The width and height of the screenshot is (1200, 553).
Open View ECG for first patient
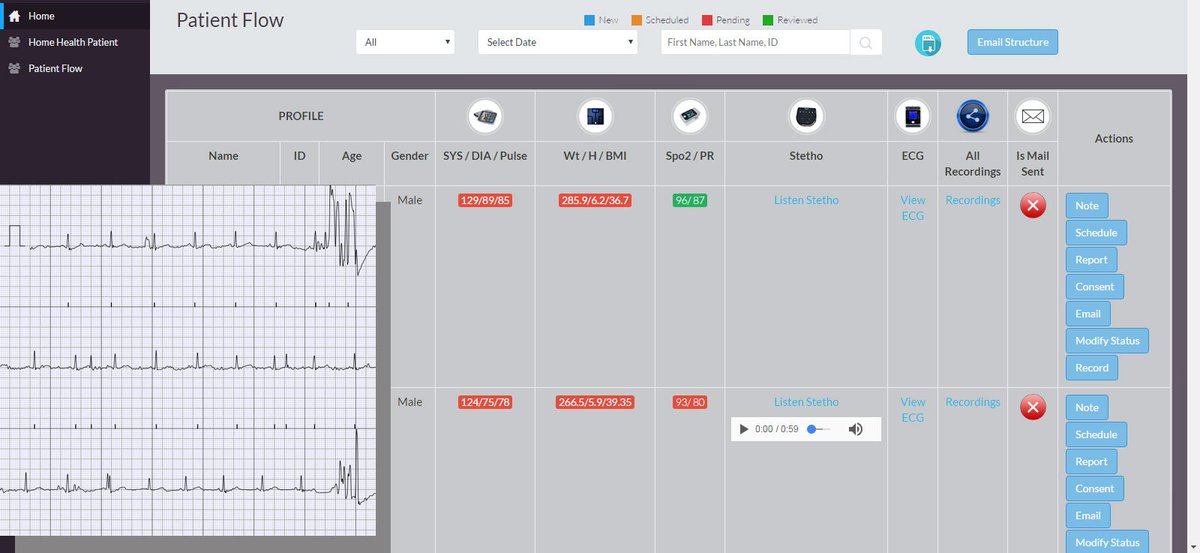[912, 208]
